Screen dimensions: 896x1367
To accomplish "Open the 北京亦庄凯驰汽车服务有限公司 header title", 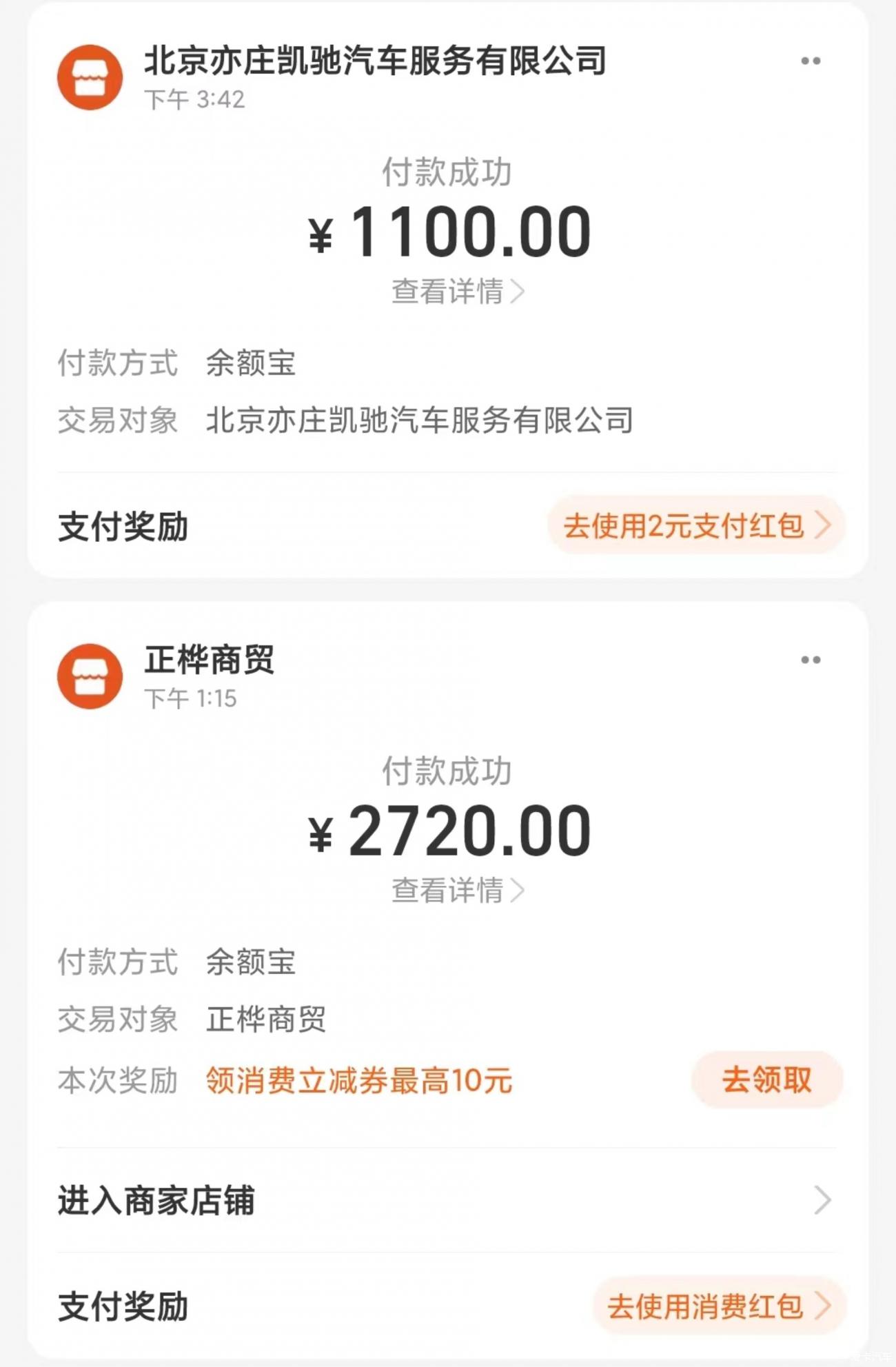I will tap(375, 61).
